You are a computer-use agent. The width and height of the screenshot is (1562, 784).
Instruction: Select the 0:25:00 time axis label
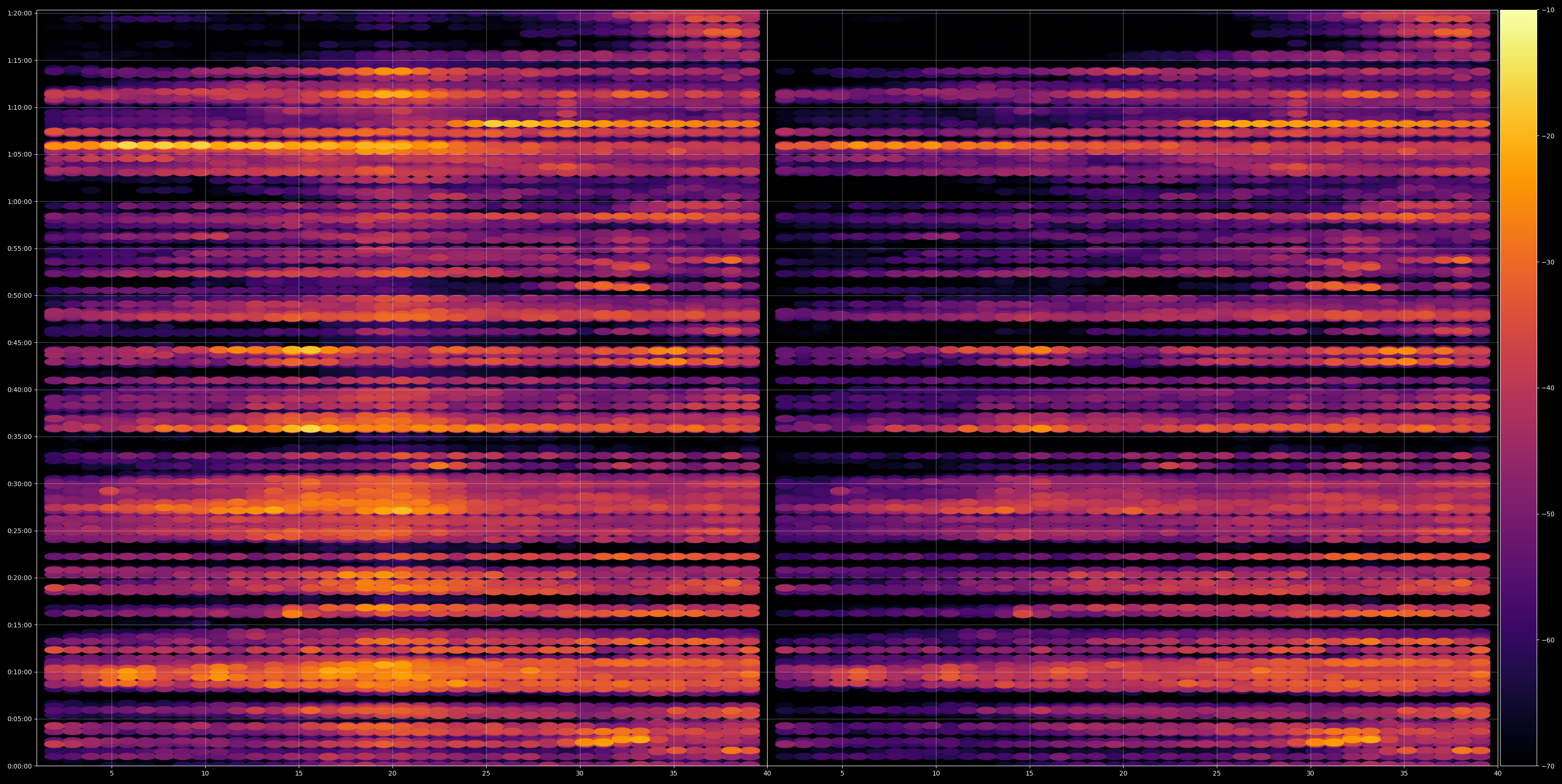19,531
